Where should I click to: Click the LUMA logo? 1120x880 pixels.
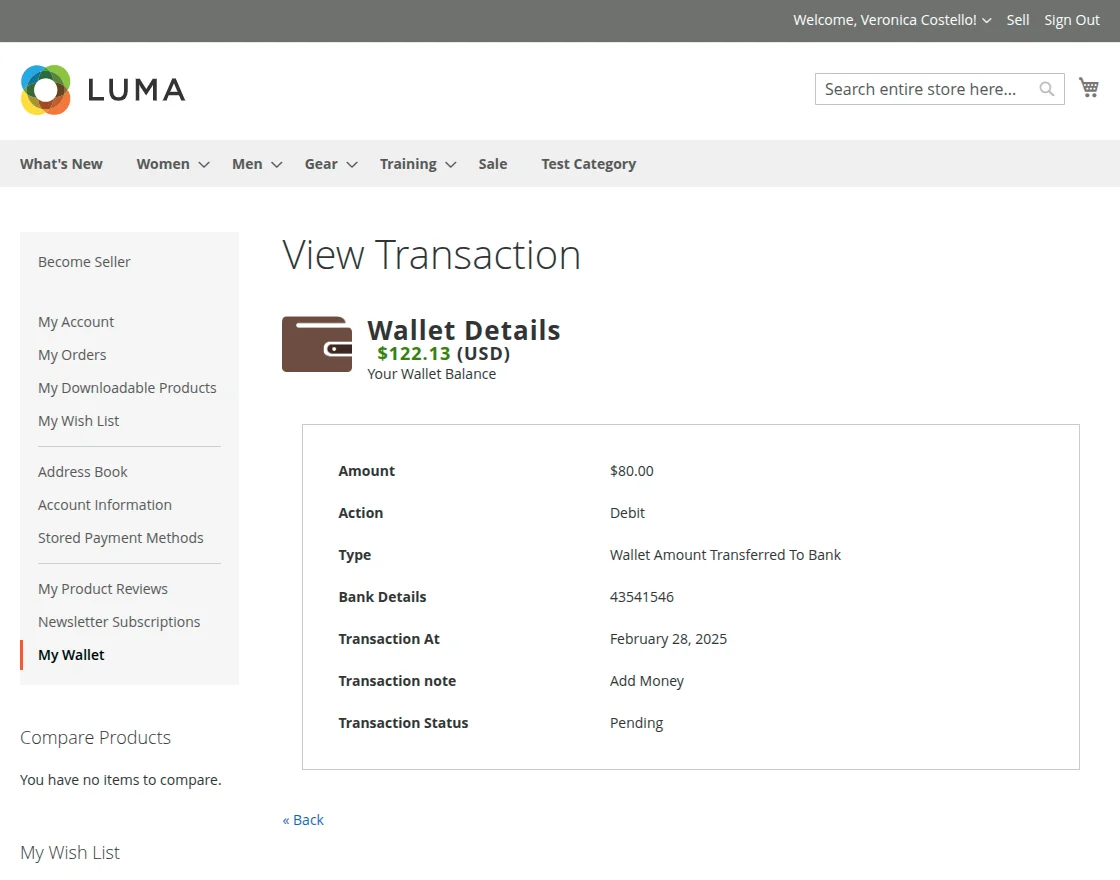(x=102, y=89)
